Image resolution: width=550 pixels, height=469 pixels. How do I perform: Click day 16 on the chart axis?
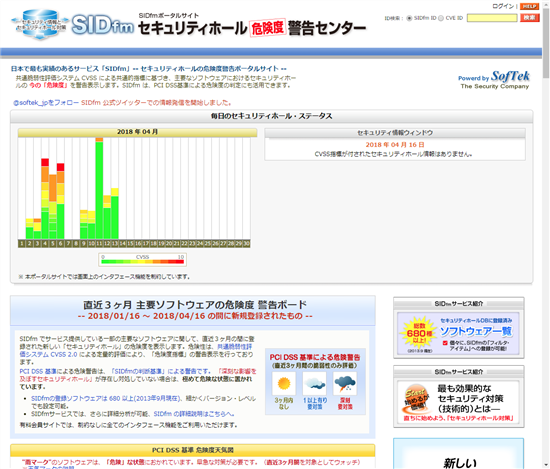pyautogui.click(x=138, y=243)
